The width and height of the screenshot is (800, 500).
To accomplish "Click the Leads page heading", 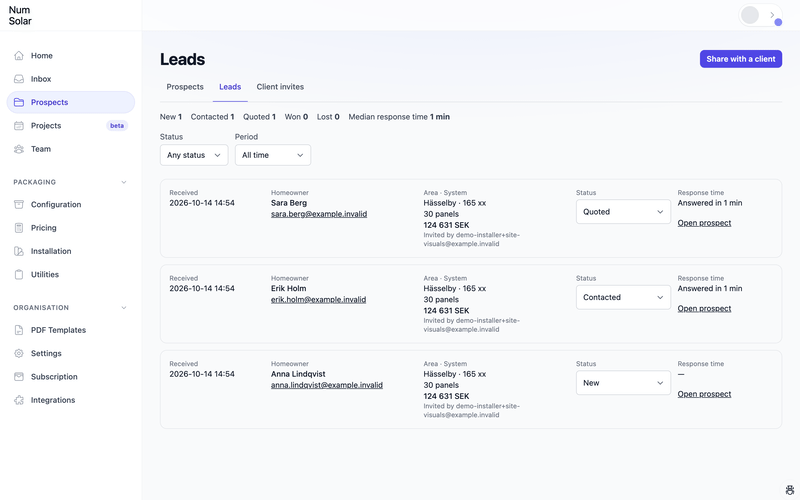I will pyautogui.click(x=183, y=59).
